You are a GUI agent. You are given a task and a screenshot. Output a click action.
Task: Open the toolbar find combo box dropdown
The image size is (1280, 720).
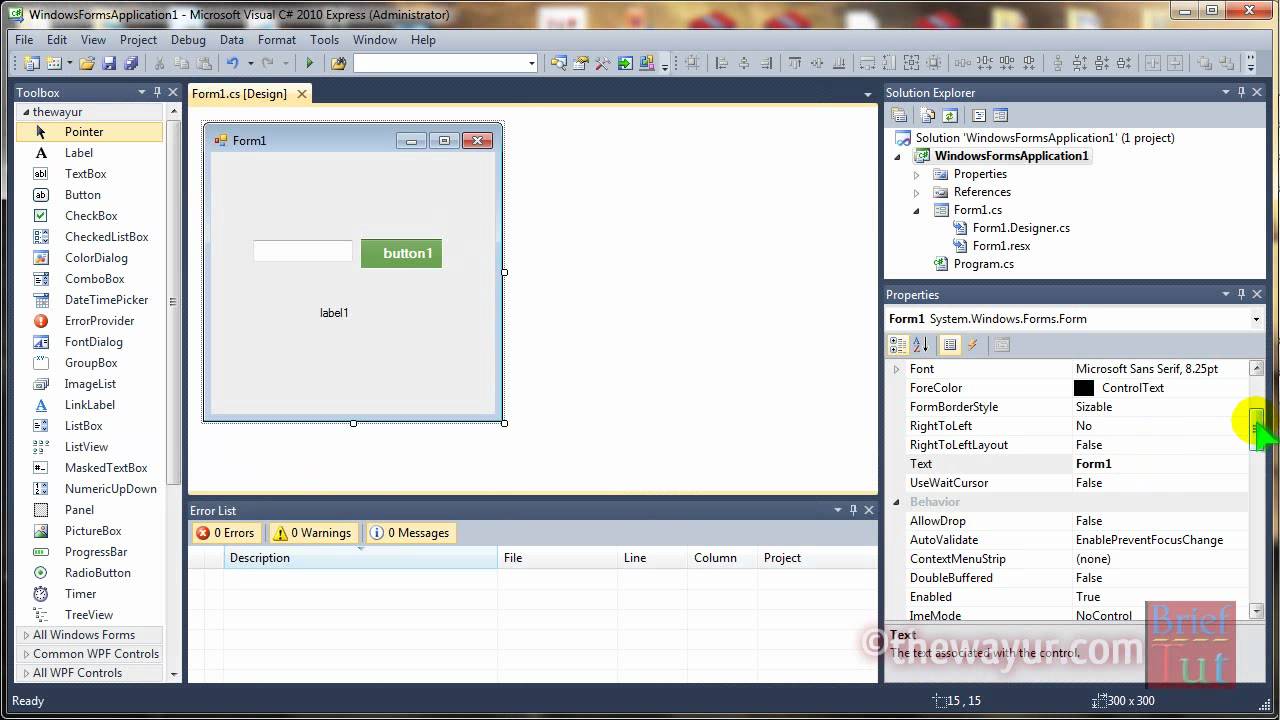point(532,63)
